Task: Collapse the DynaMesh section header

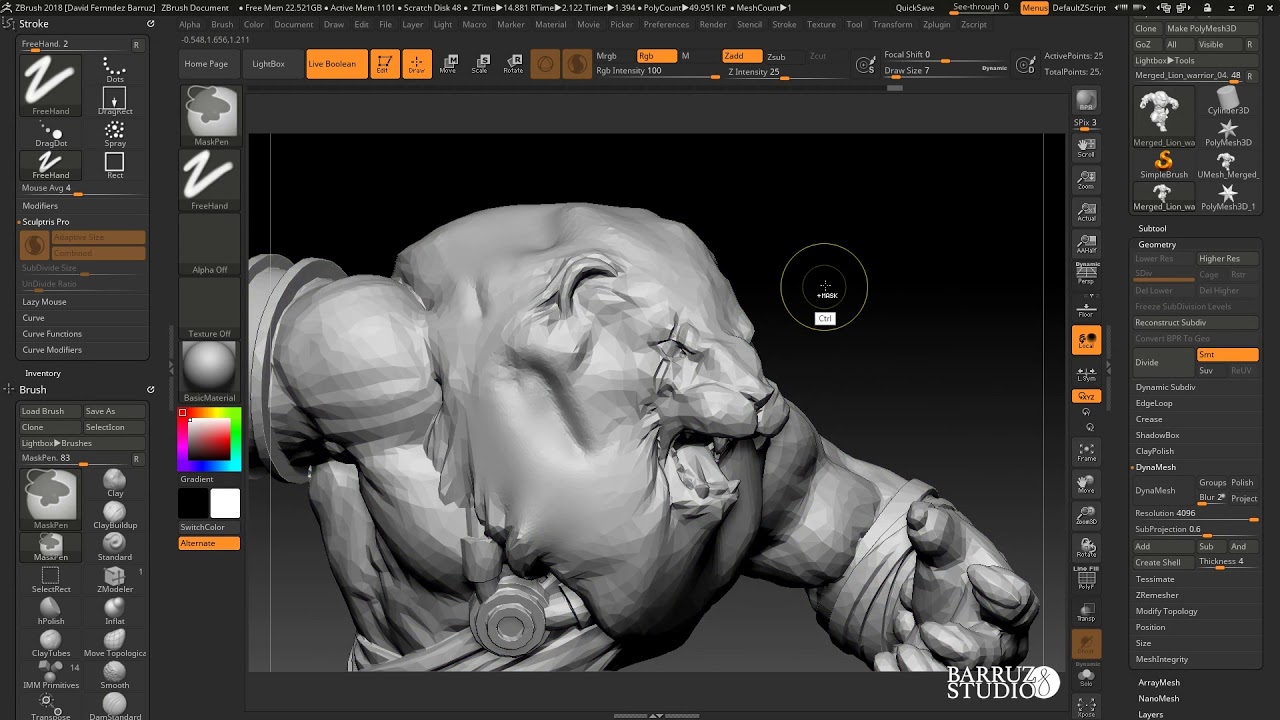Action: point(1156,467)
